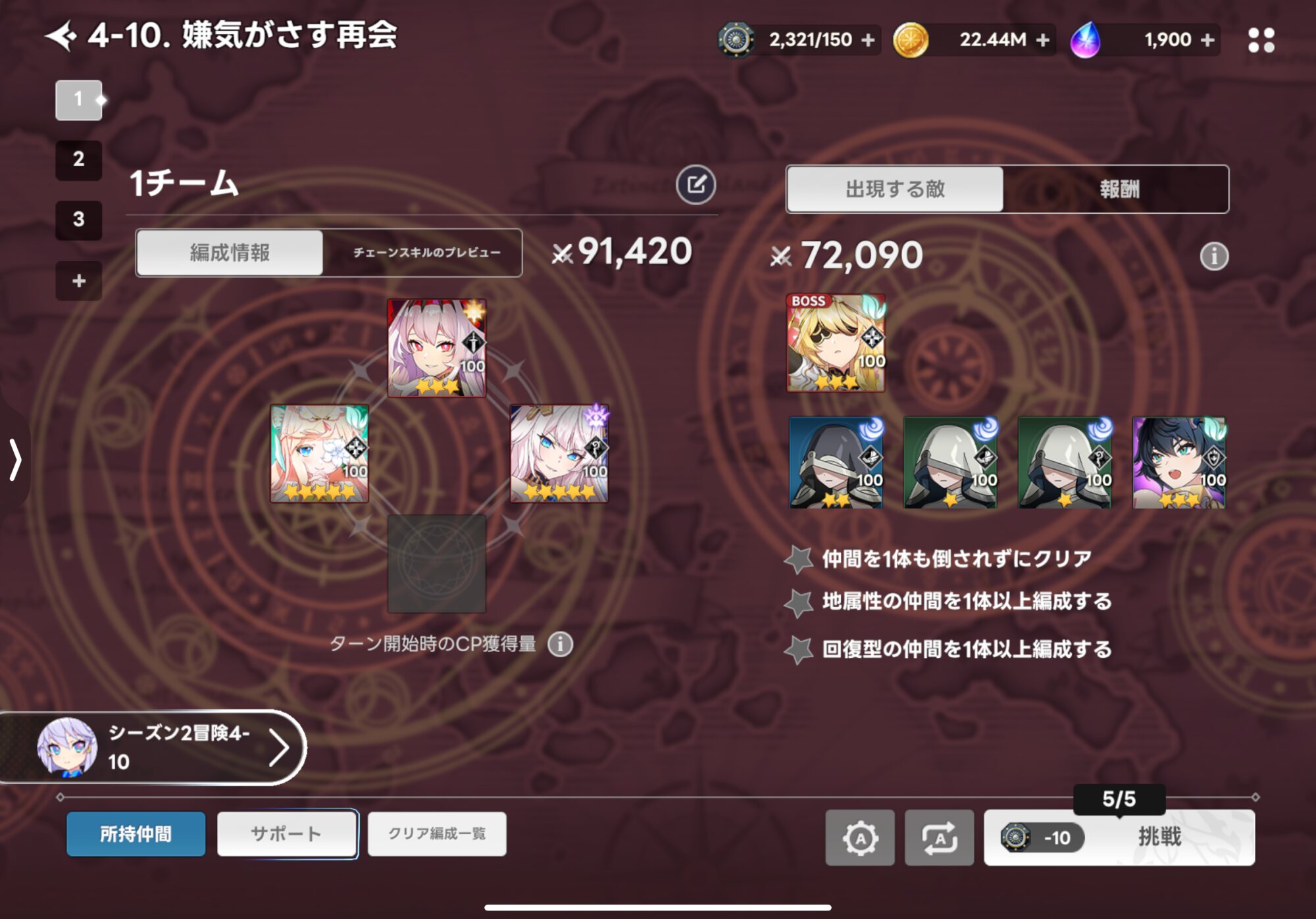Select team slot 2
This screenshot has height=919, width=1316.
79,159
